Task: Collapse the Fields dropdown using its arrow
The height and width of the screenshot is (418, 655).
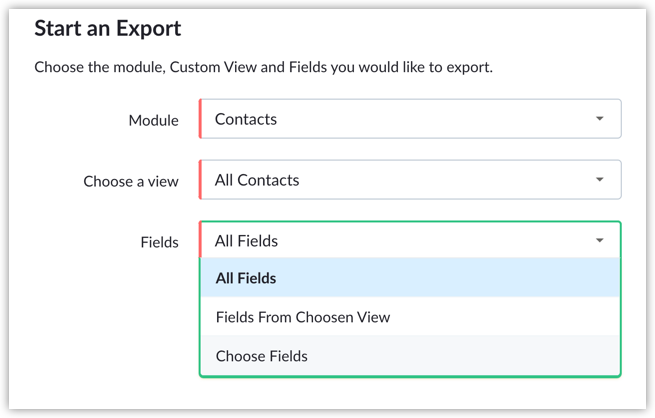Action: coord(599,241)
